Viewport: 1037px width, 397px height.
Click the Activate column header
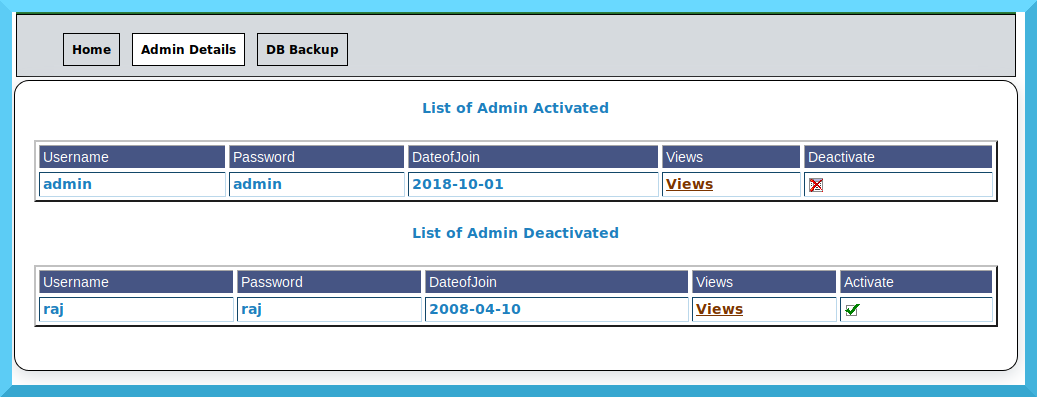(916, 282)
